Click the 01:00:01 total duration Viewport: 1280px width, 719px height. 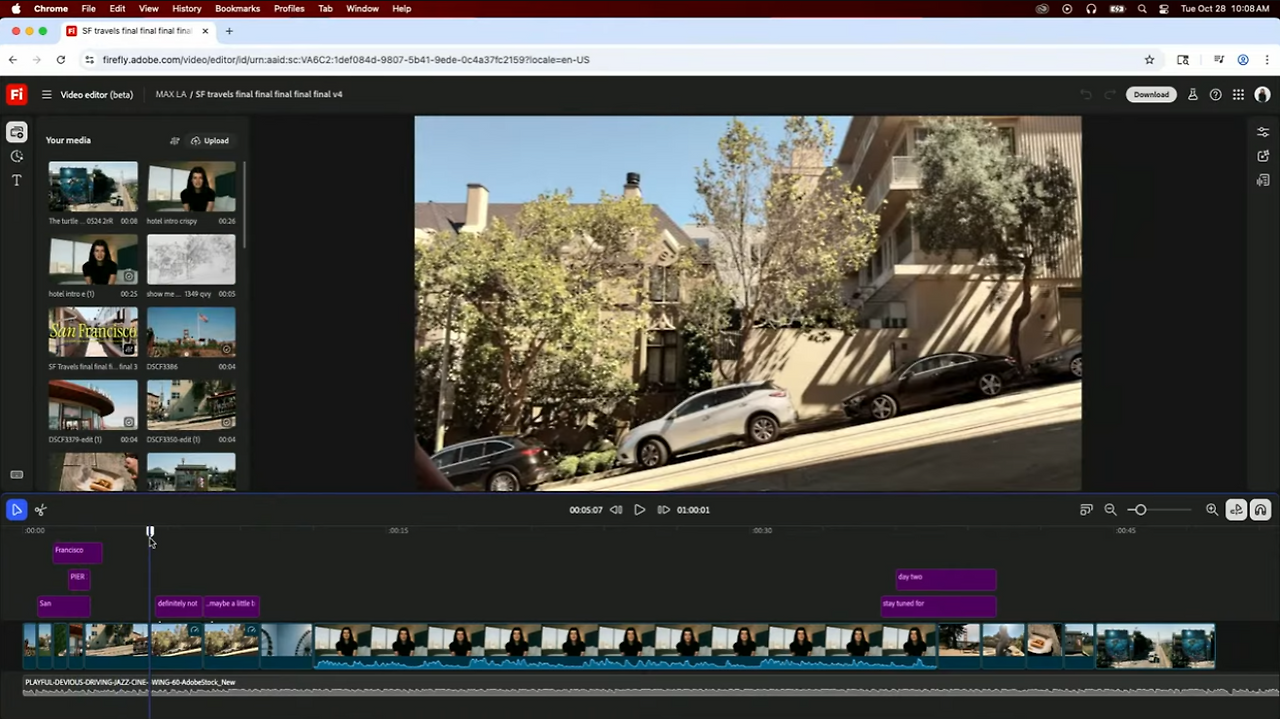(x=693, y=510)
